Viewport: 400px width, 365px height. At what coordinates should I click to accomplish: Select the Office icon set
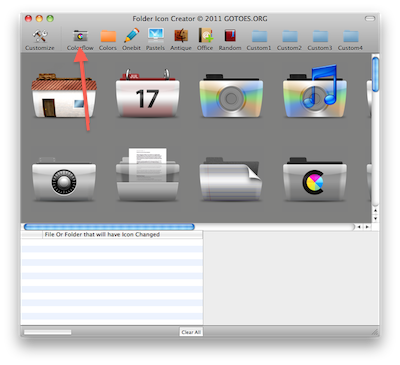(205, 39)
